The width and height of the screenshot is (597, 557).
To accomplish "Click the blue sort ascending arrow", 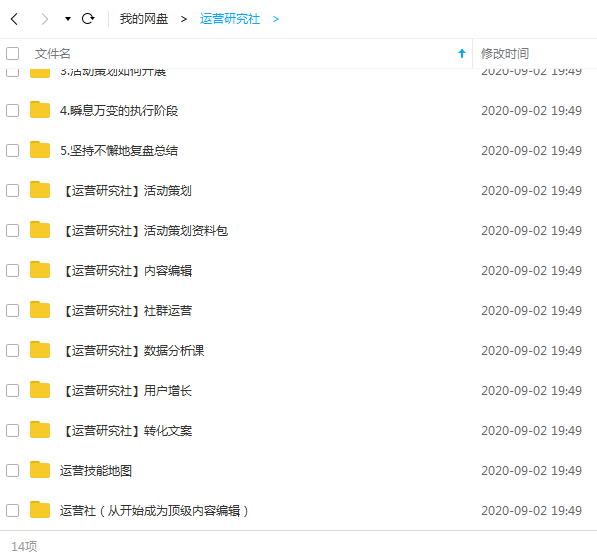I will [x=462, y=54].
